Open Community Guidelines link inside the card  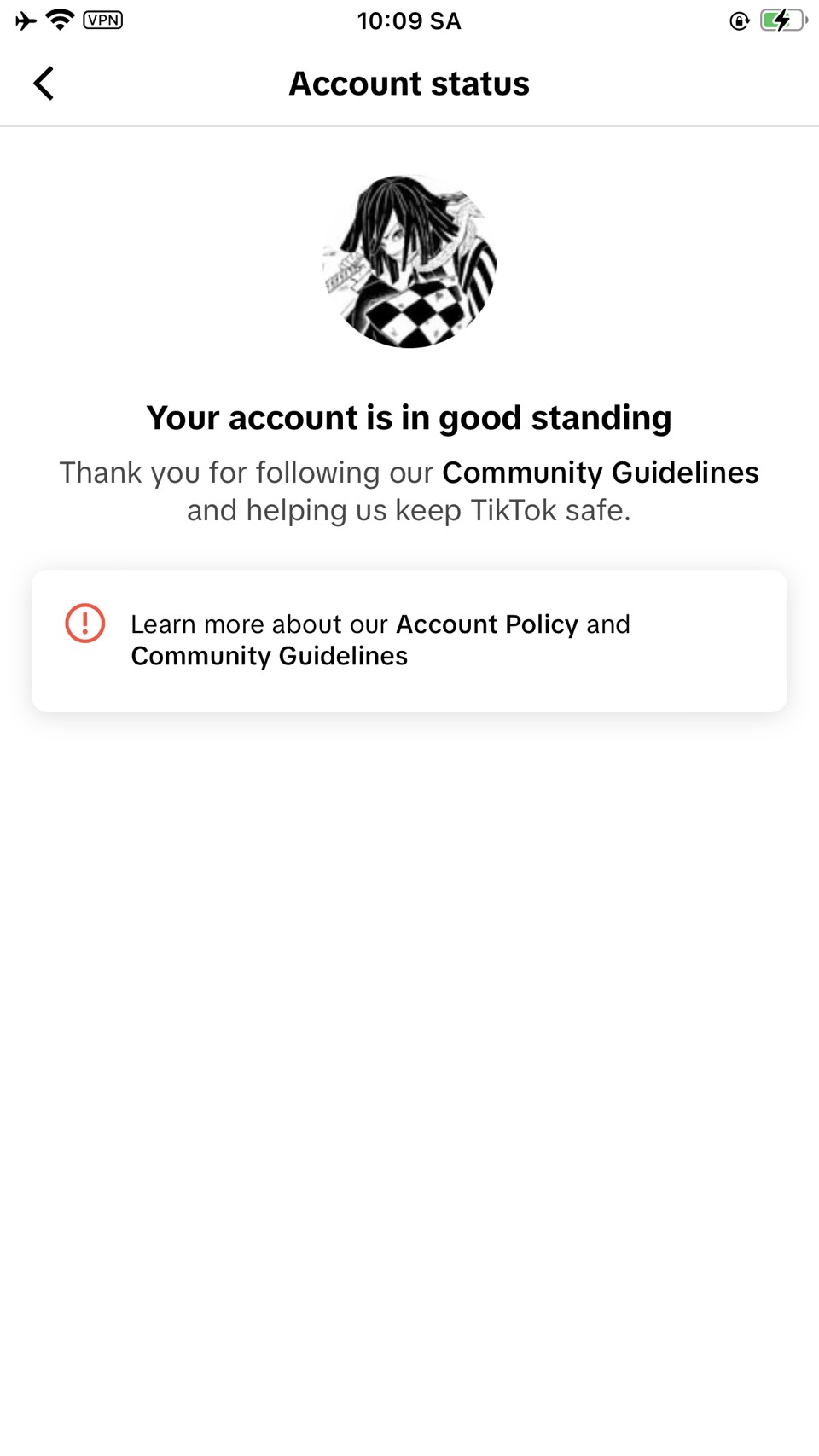tap(269, 656)
